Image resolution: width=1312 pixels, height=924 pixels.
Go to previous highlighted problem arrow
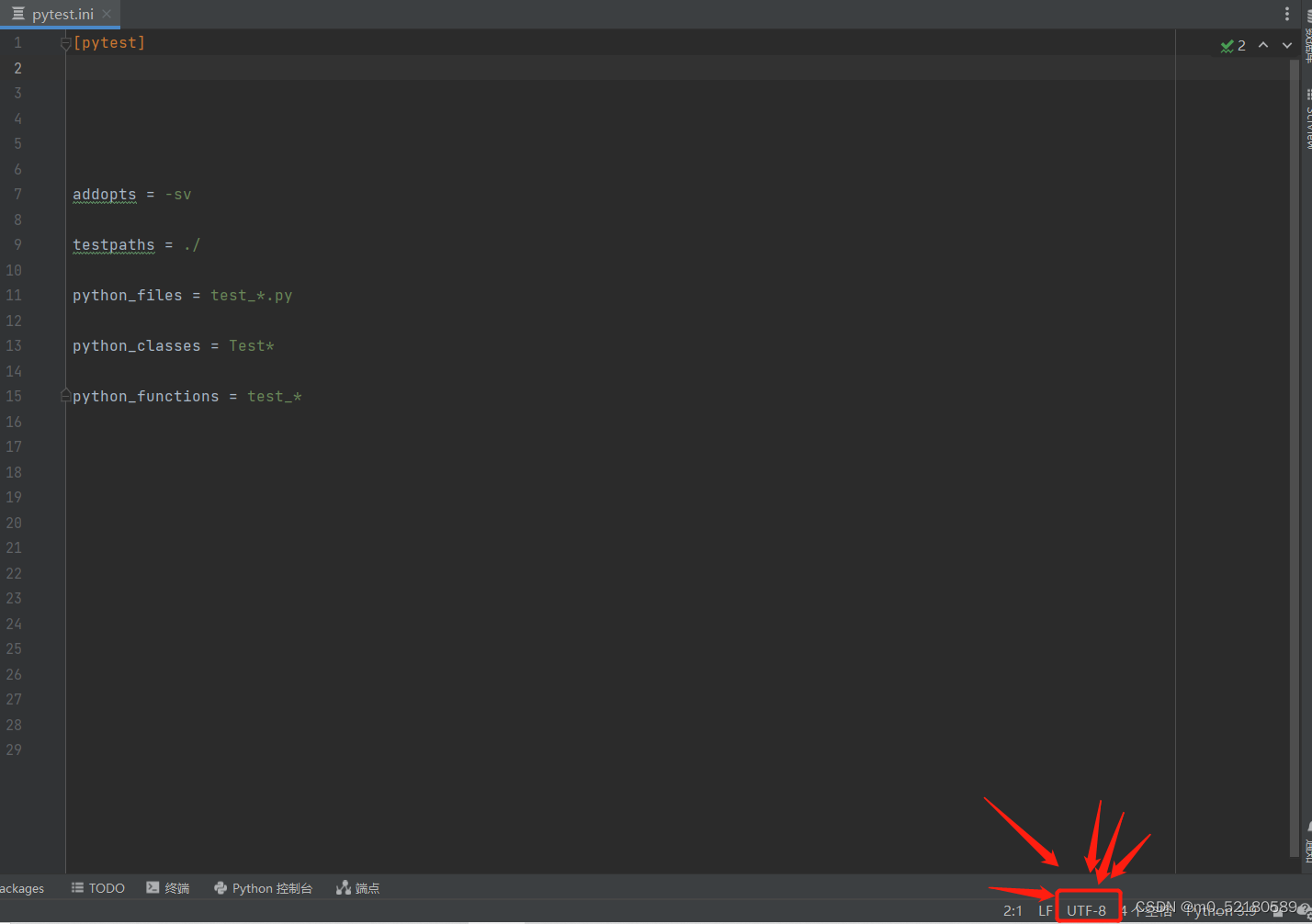tap(1263, 45)
